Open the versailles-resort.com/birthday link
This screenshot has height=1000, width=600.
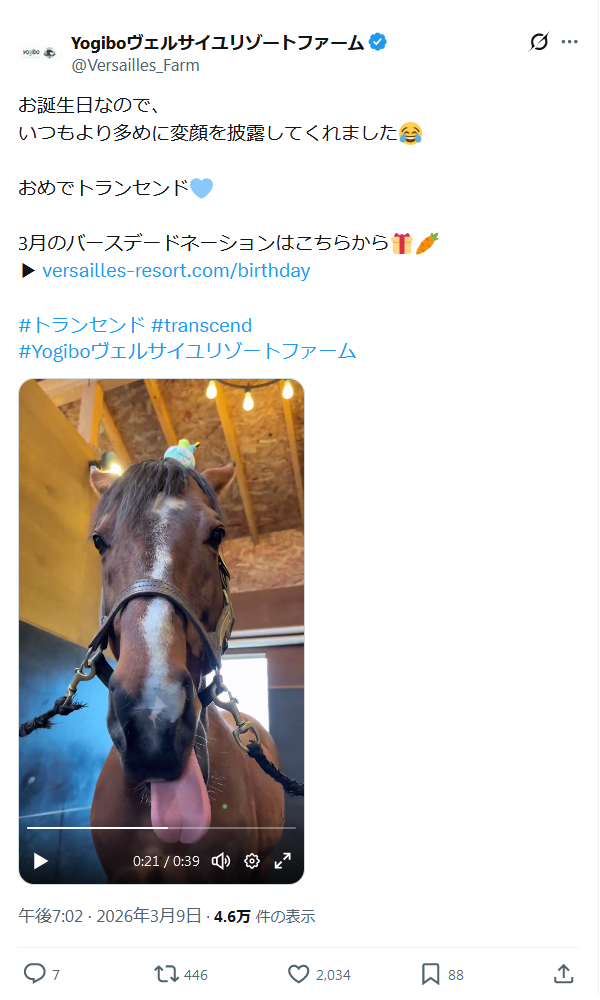tap(176, 270)
